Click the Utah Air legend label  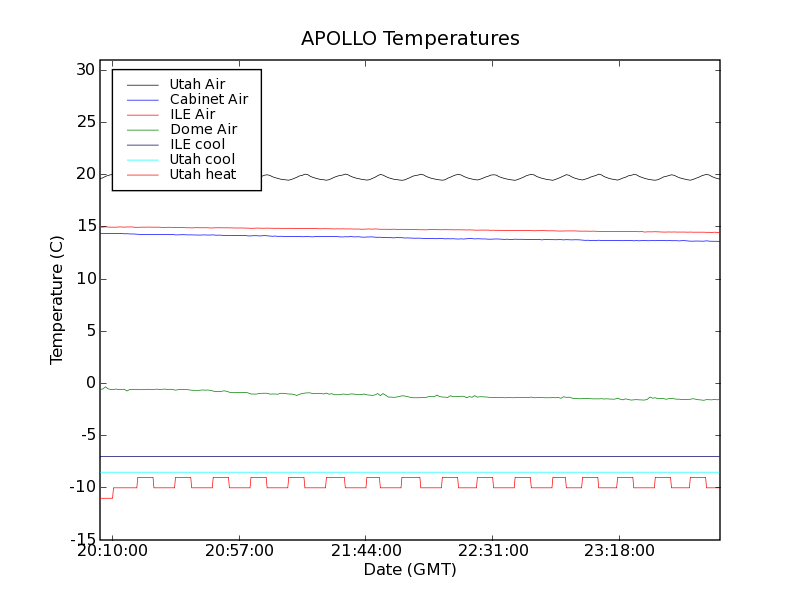tap(197, 84)
